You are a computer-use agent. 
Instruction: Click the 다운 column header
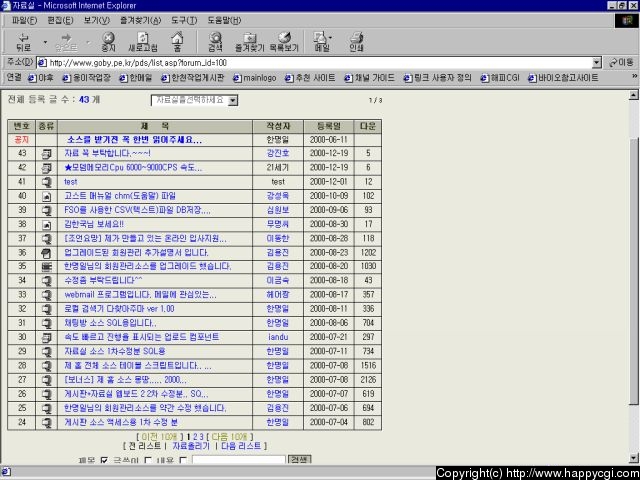368,126
